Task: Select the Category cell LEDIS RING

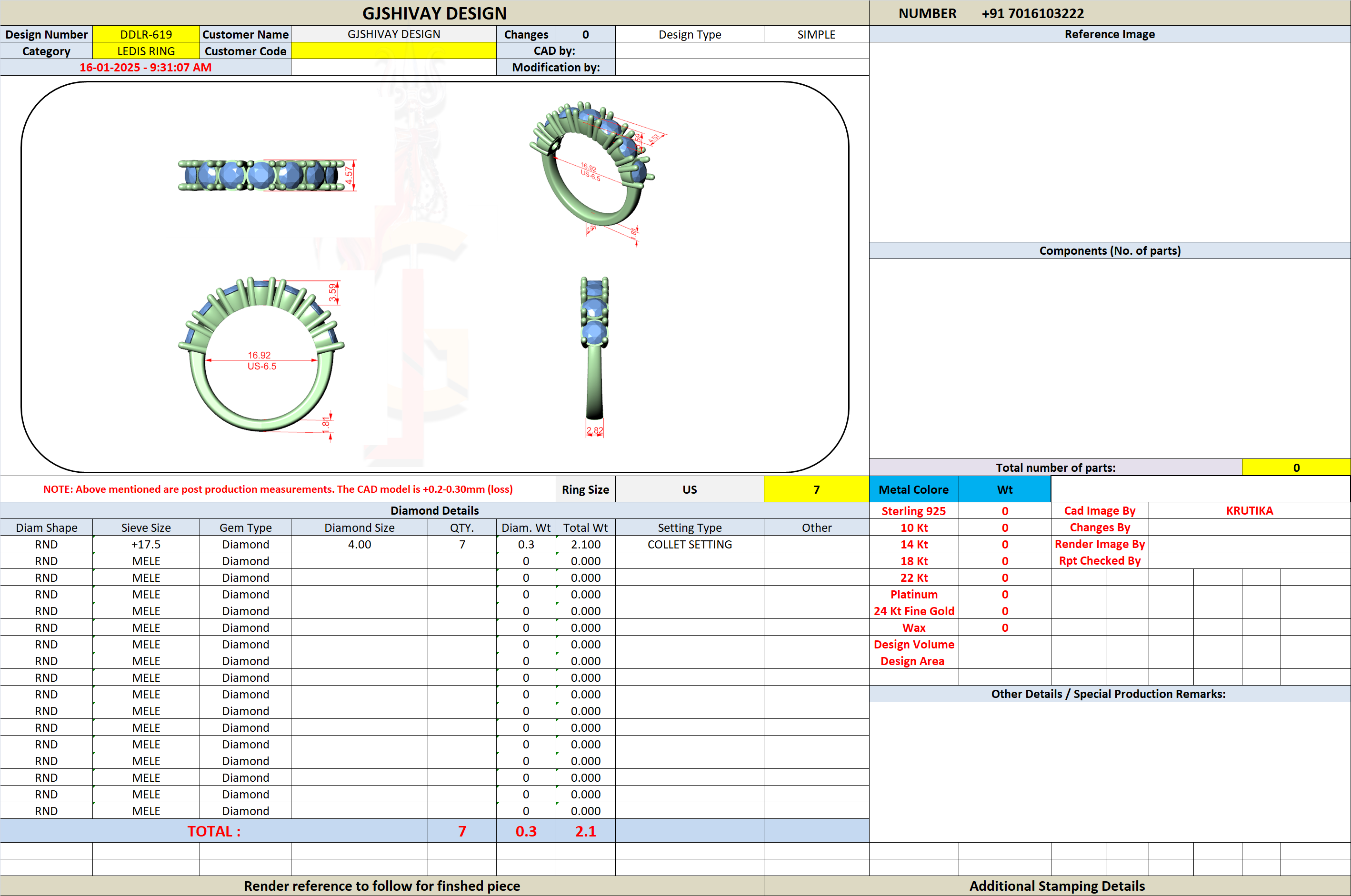Action: tap(146, 51)
